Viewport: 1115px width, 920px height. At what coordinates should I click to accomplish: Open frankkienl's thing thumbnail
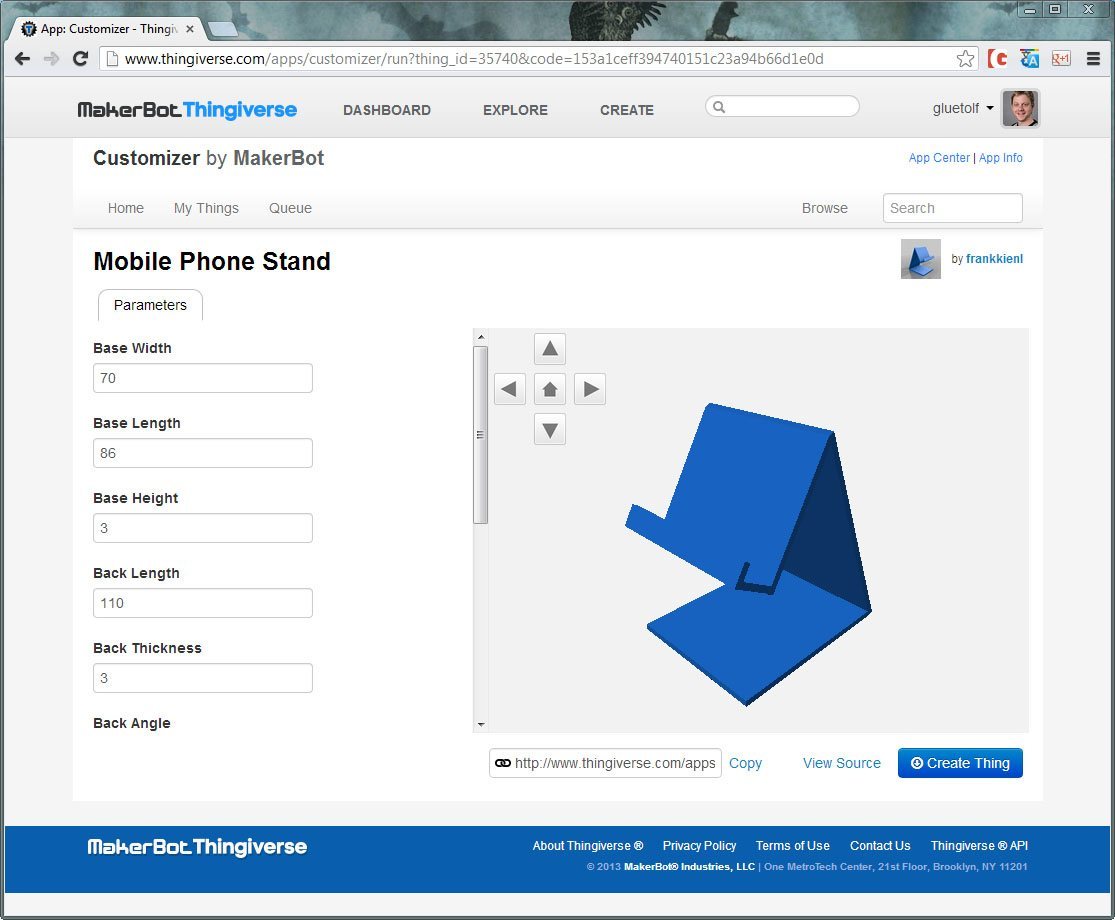(x=921, y=259)
